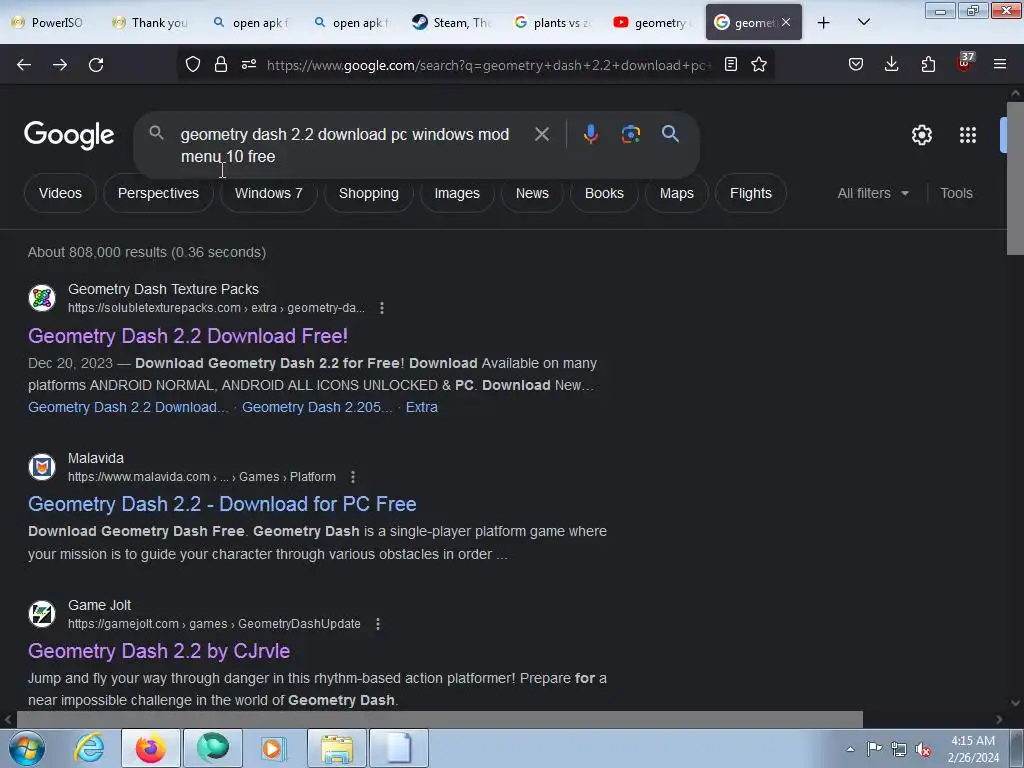Click inside Google search text field
This screenshot has width=1024, height=768.
point(346,145)
